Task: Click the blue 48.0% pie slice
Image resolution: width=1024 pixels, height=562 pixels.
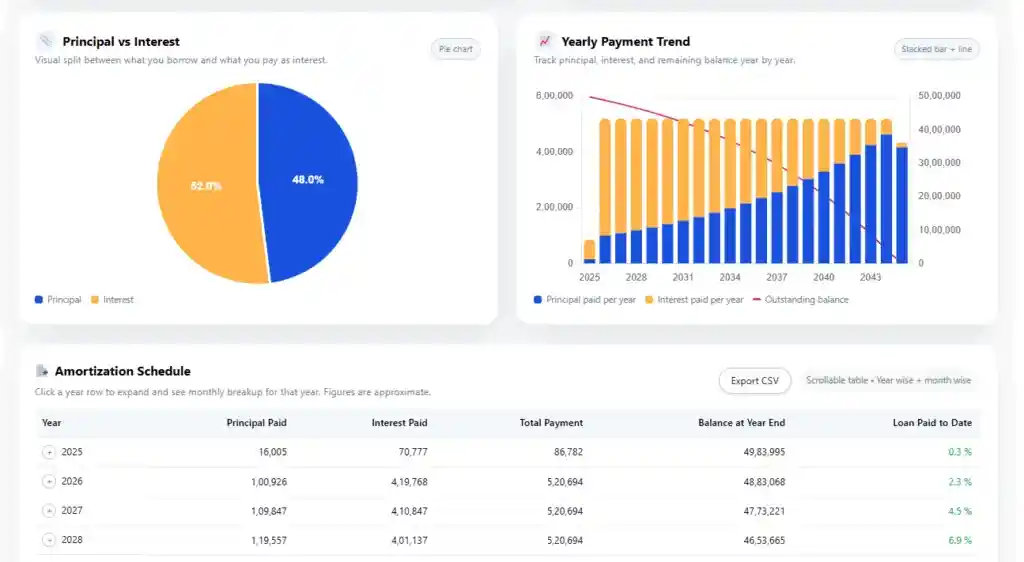Action: [310, 180]
